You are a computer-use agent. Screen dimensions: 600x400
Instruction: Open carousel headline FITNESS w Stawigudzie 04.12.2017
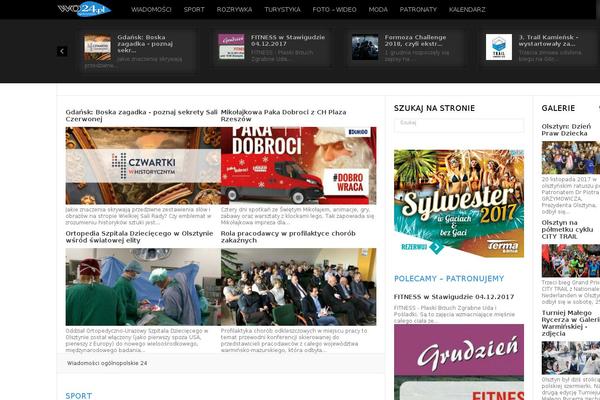coord(288,41)
